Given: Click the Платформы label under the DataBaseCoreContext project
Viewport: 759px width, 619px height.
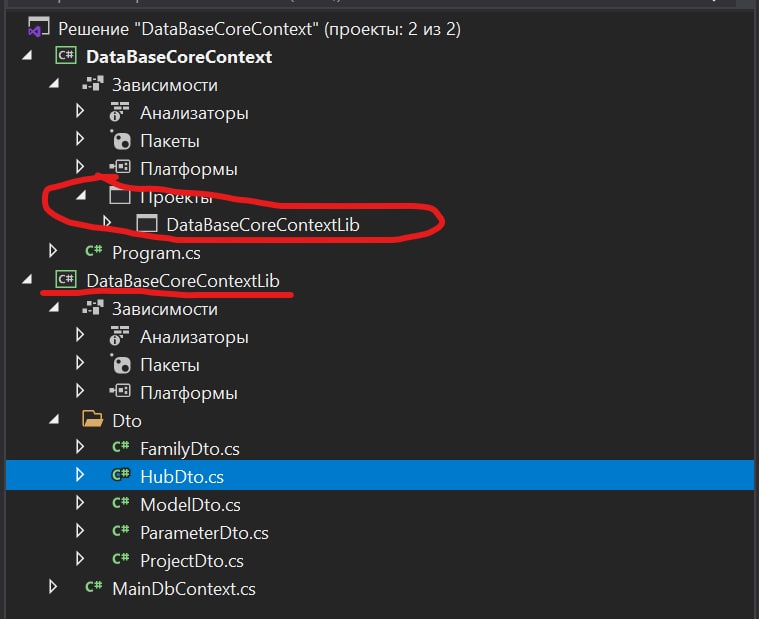Looking at the screenshot, I should click(189, 169).
